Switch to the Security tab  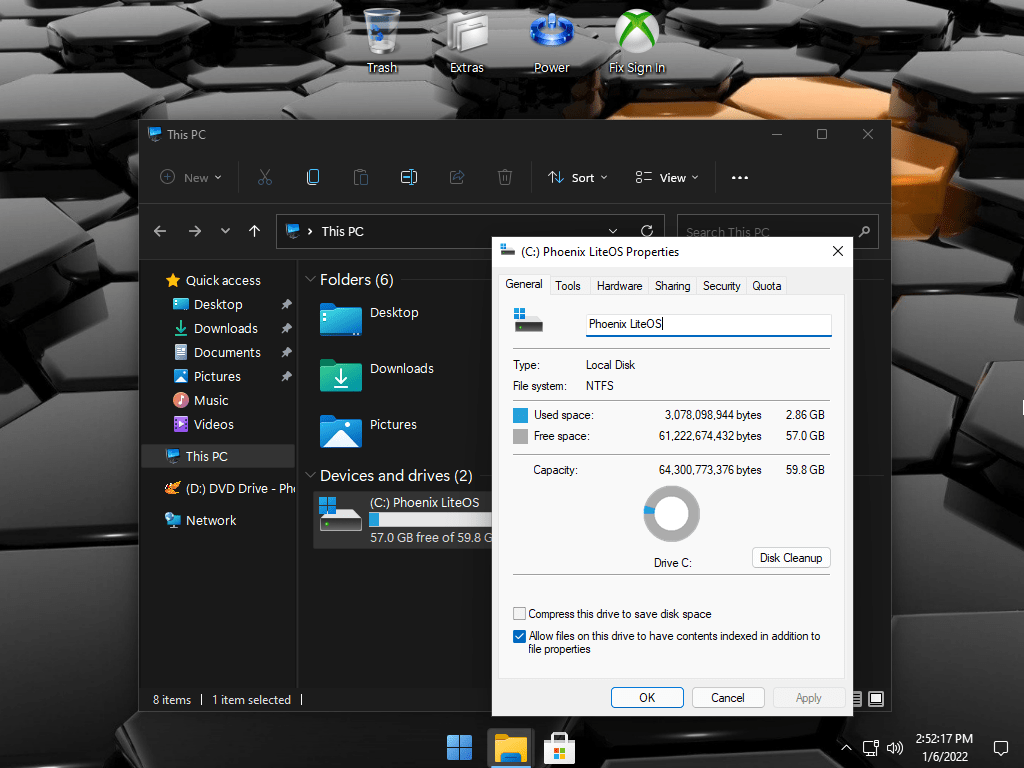coord(722,285)
